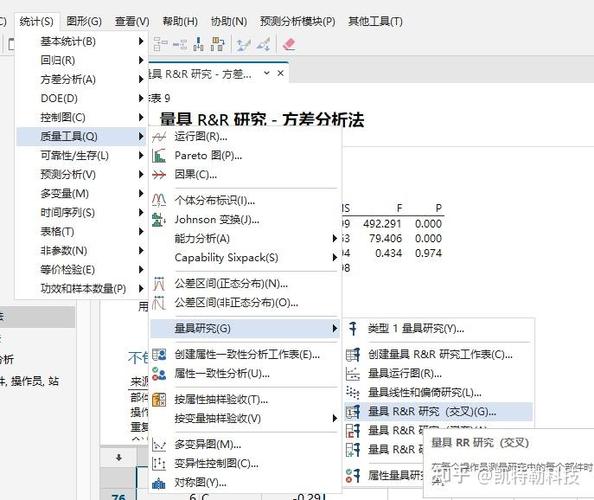Expand Capability Sixpack(S) submenu

click(x=245, y=258)
